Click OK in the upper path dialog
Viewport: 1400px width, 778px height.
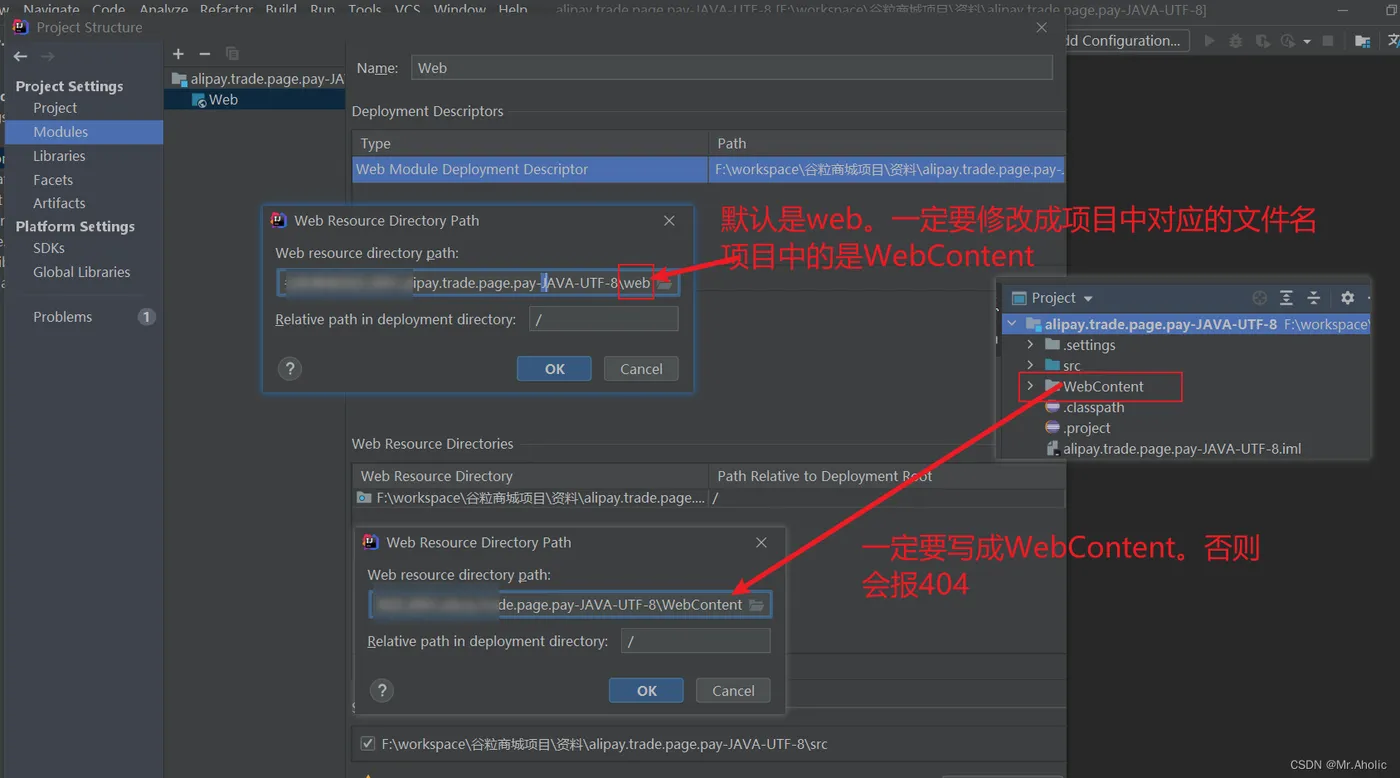coord(554,369)
